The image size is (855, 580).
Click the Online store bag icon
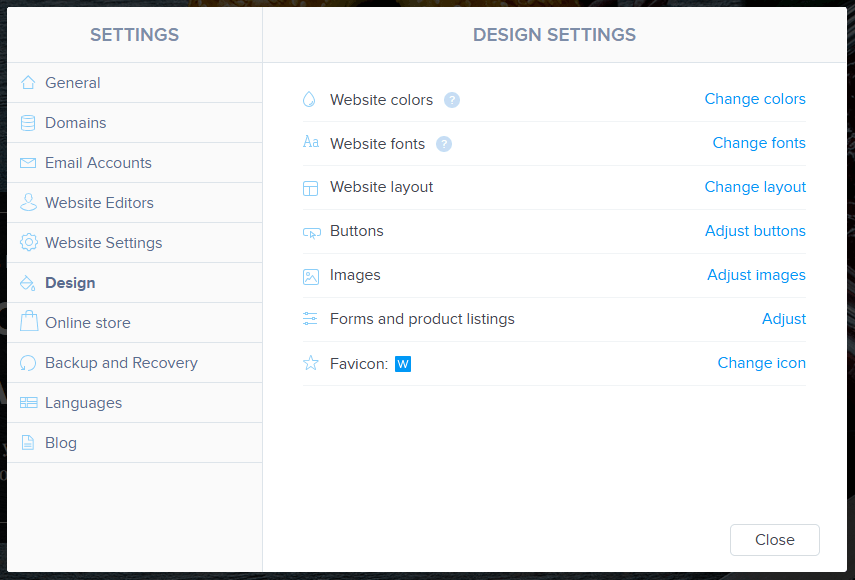click(30, 322)
